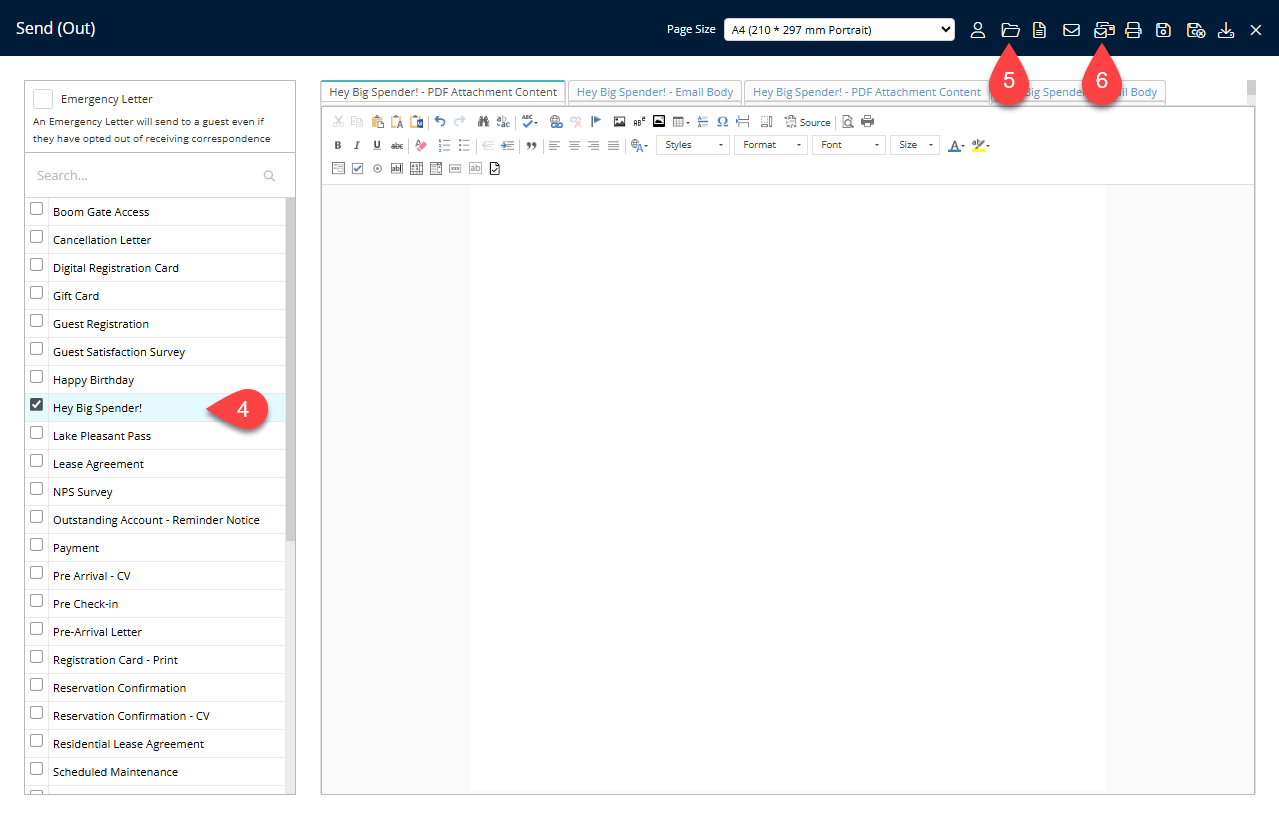
Task: Click the multiple envelopes send icon
Action: (1104, 30)
